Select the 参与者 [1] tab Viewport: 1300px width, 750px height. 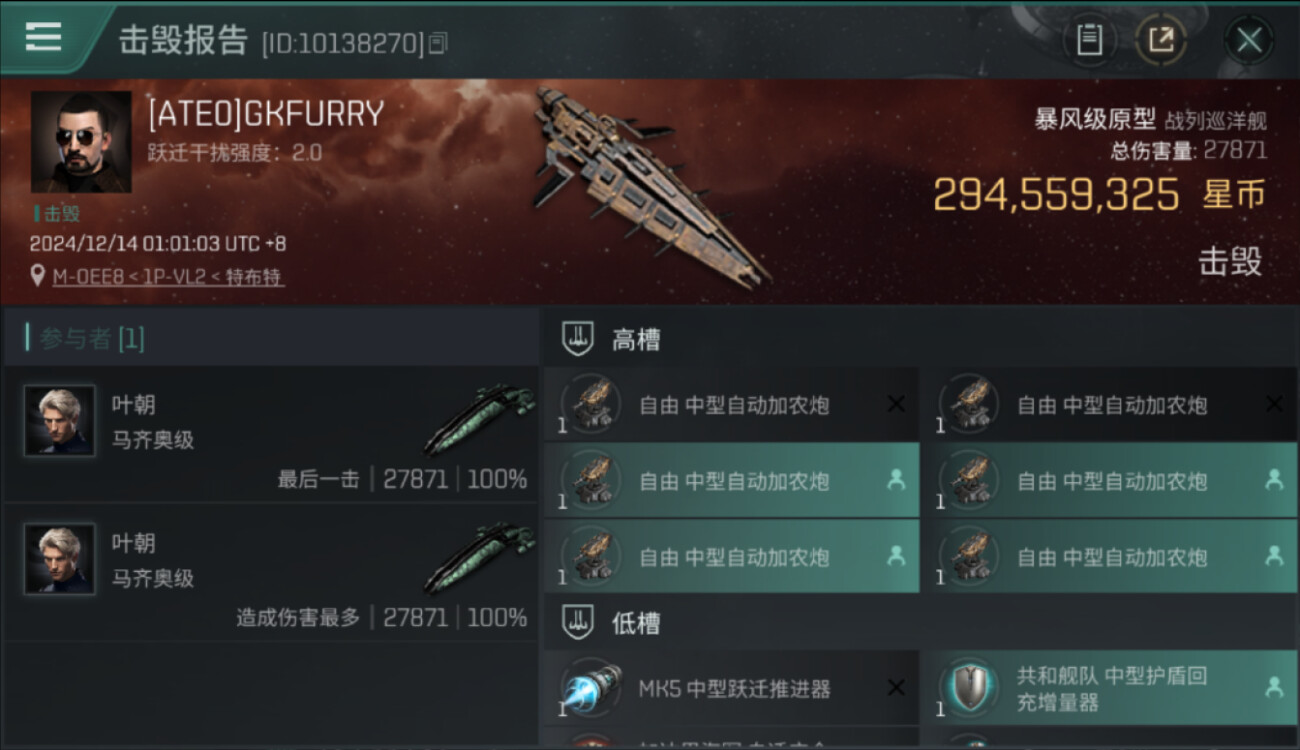click(91, 339)
